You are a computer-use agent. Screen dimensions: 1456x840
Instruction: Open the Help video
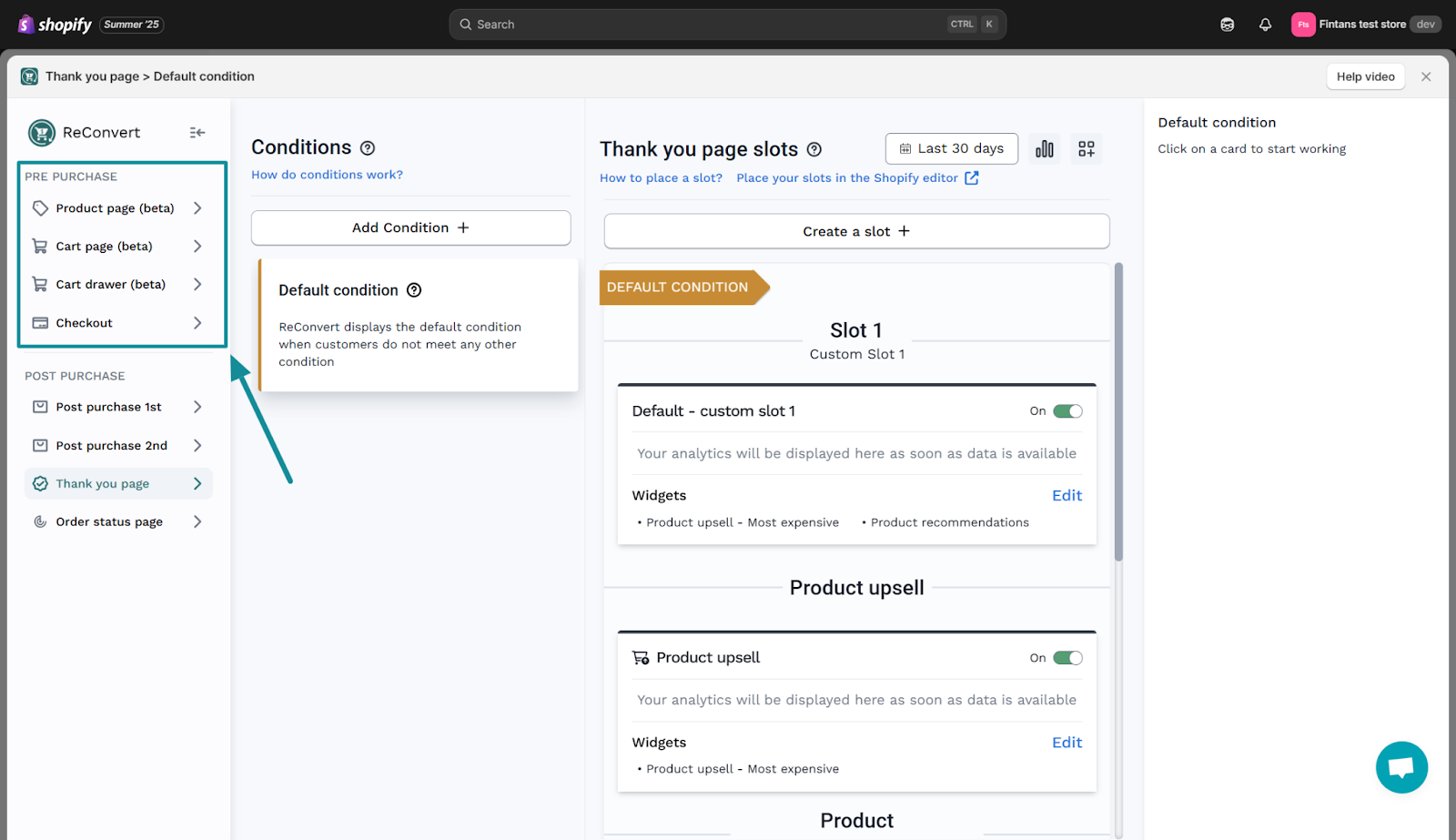(1365, 76)
